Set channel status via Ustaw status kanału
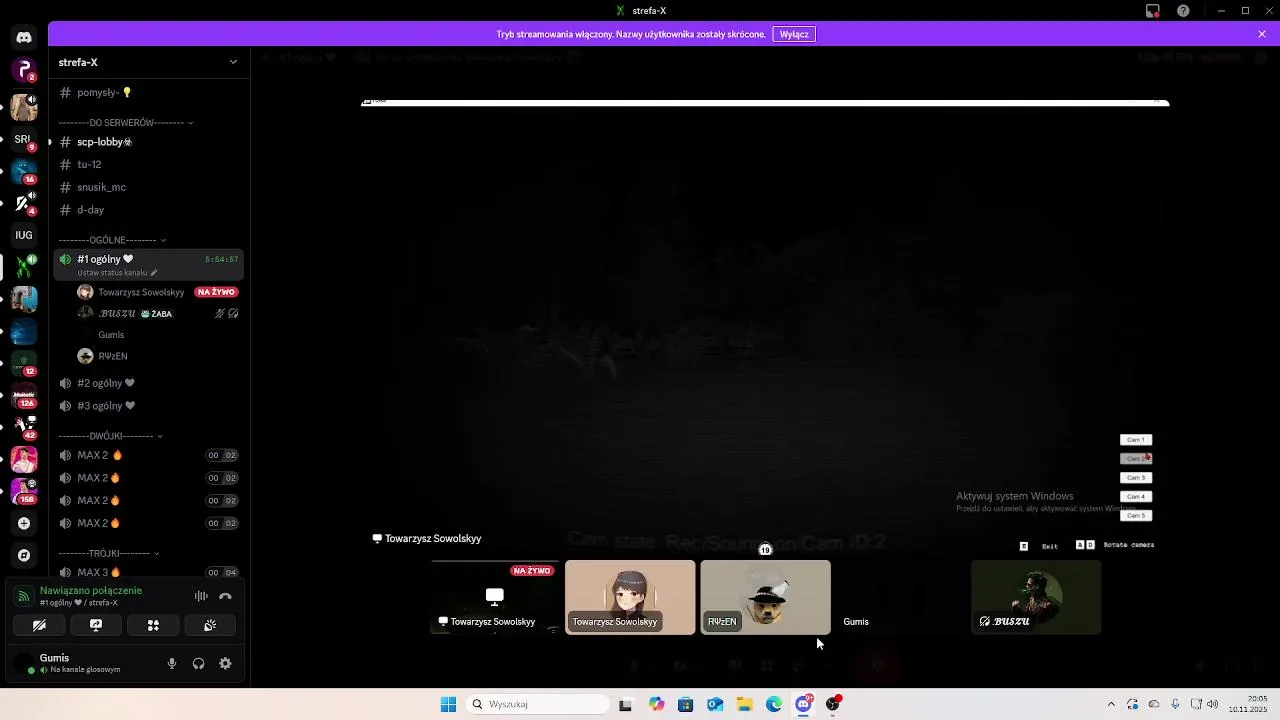 click(x=117, y=273)
